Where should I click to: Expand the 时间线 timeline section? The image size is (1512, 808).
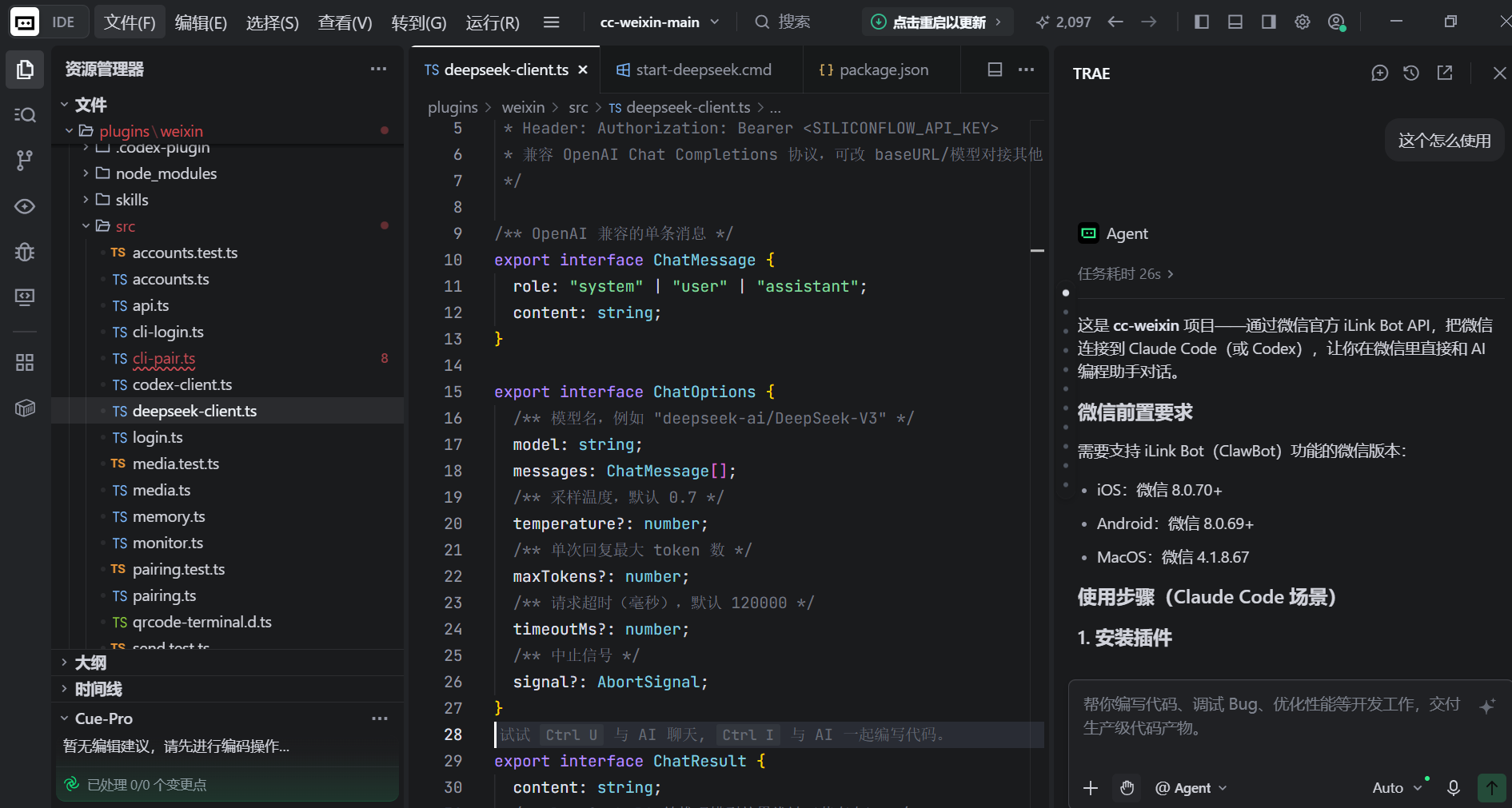[x=65, y=689]
